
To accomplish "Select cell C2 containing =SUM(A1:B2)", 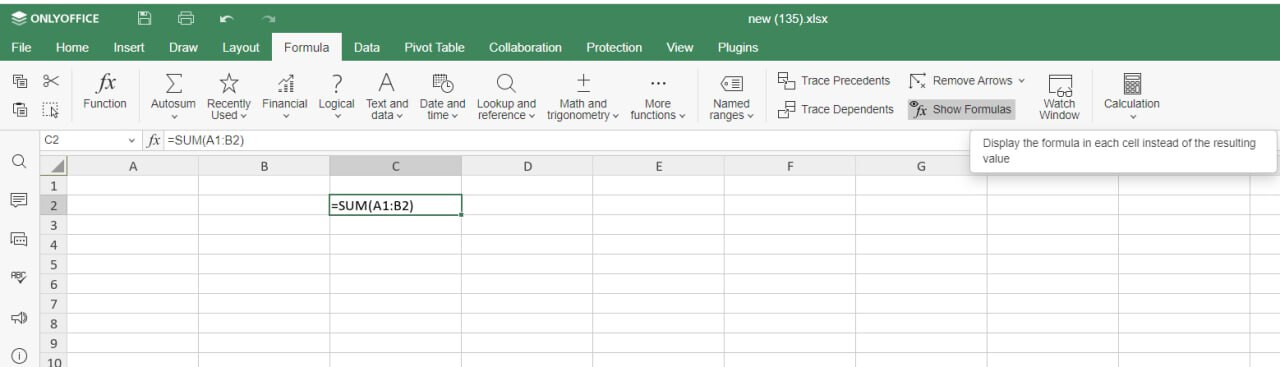I will click(396, 205).
